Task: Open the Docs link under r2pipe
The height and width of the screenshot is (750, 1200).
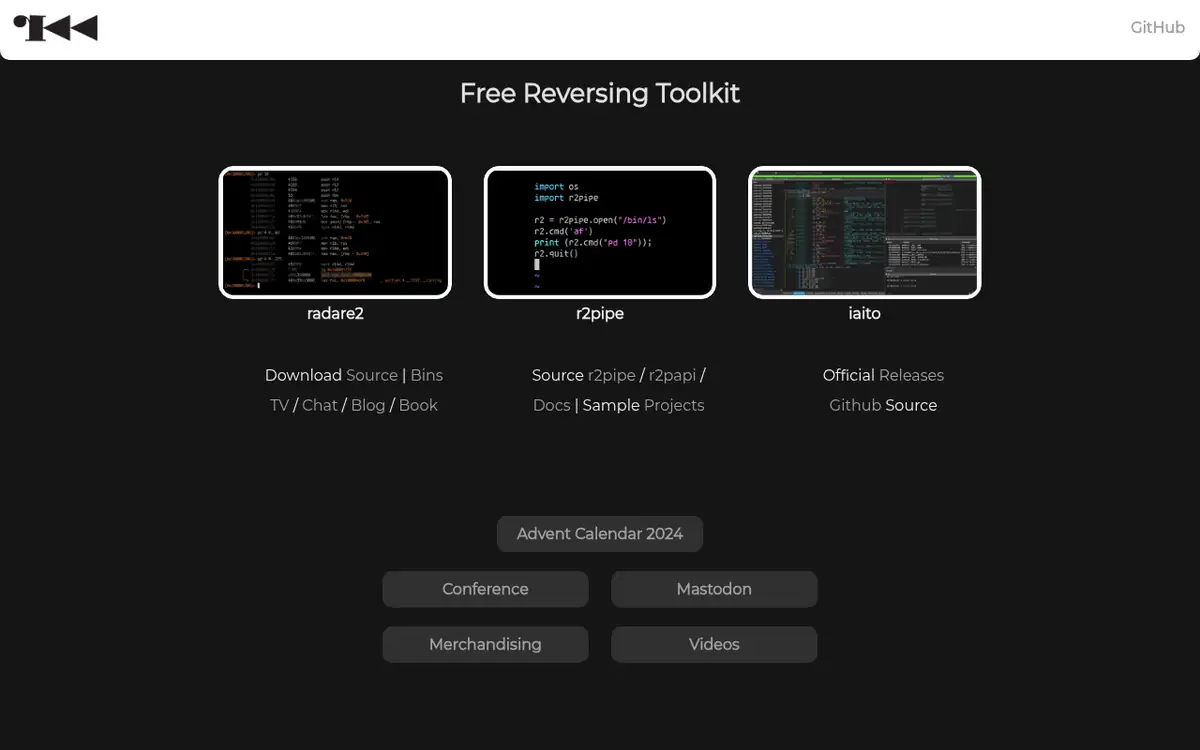Action: point(552,405)
